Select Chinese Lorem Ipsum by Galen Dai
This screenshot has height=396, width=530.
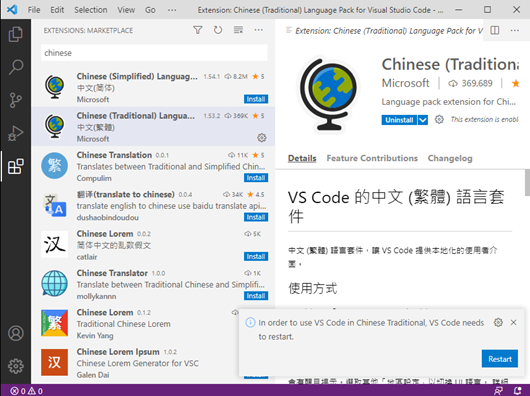(x=153, y=363)
